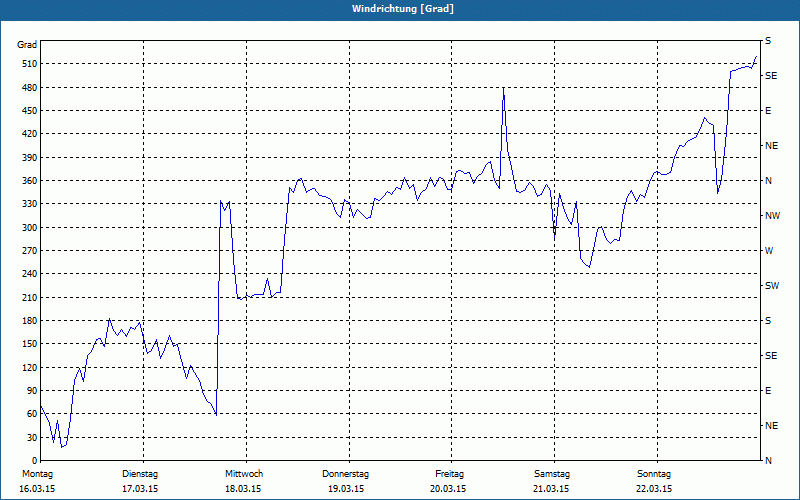Viewport: 800px width, 500px height.
Task: Click the date 20.03.15
Action: point(448,489)
